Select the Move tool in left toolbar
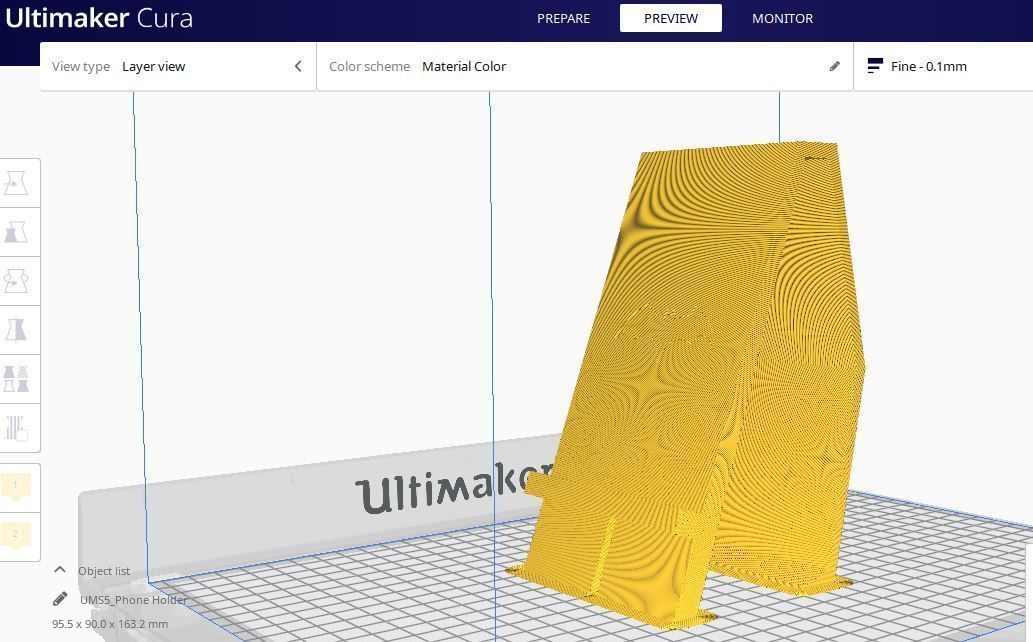Screen dimensions: 1033x642 (16, 183)
